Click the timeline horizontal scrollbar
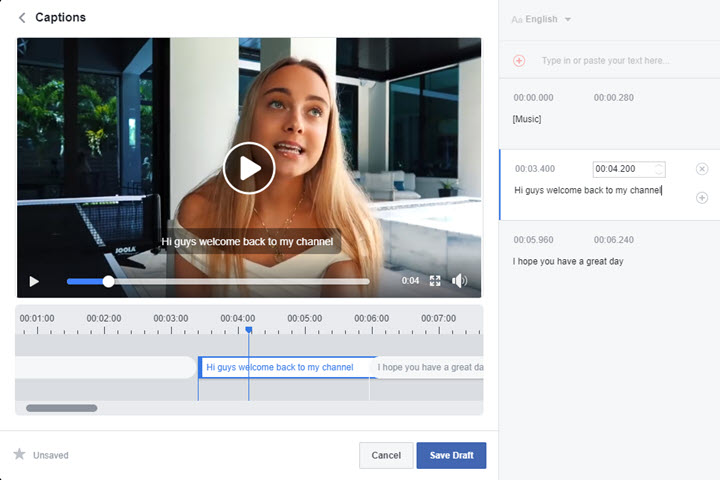This screenshot has width=720, height=480. point(62,408)
